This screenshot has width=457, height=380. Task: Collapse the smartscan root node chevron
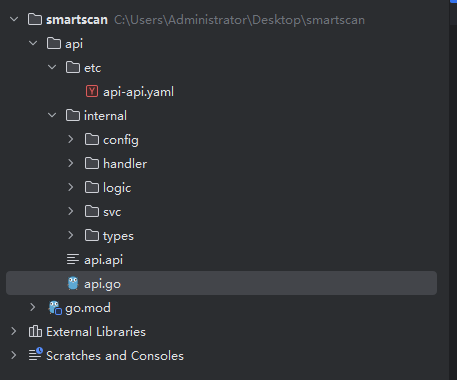tap(14, 19)
